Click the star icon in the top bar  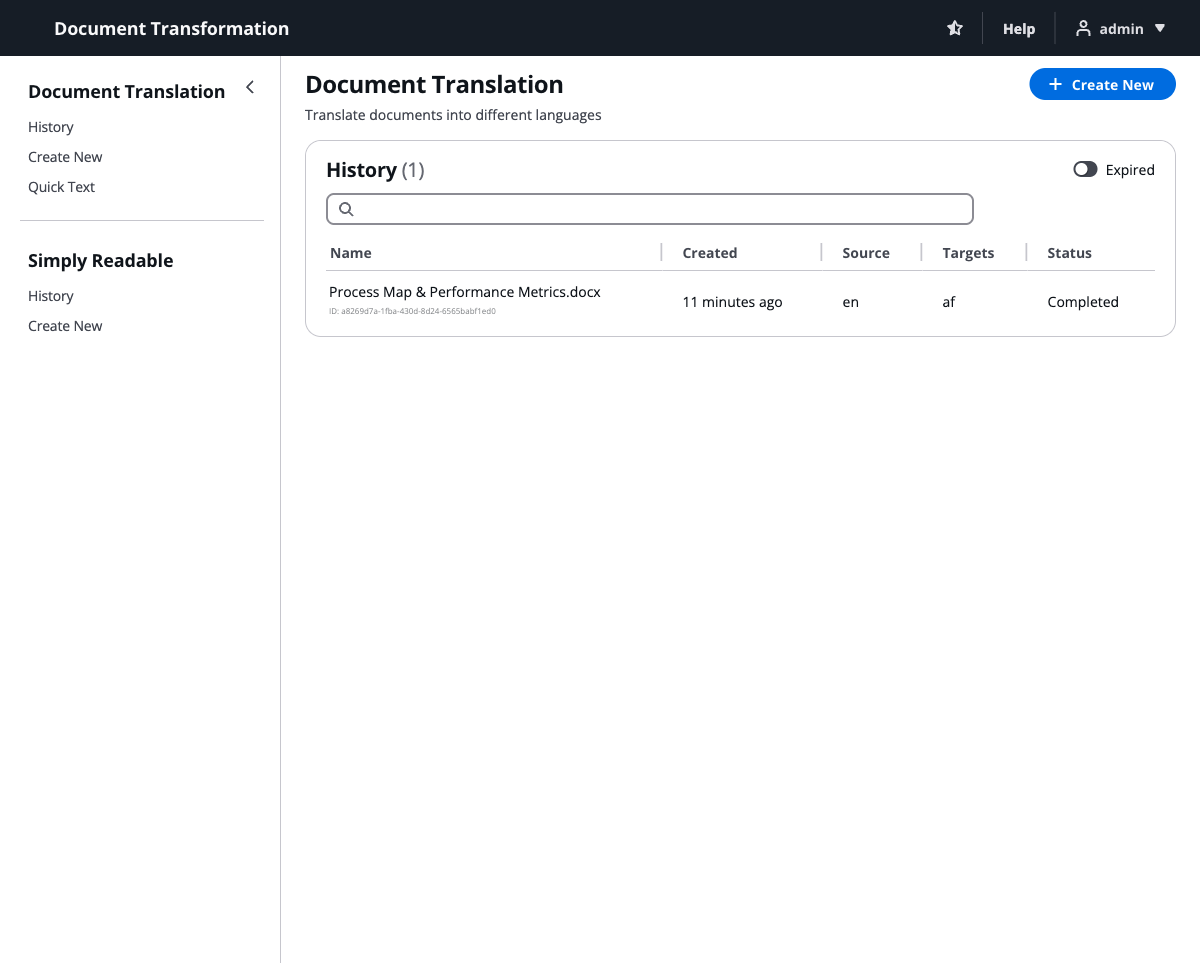[x=954, y=28]
